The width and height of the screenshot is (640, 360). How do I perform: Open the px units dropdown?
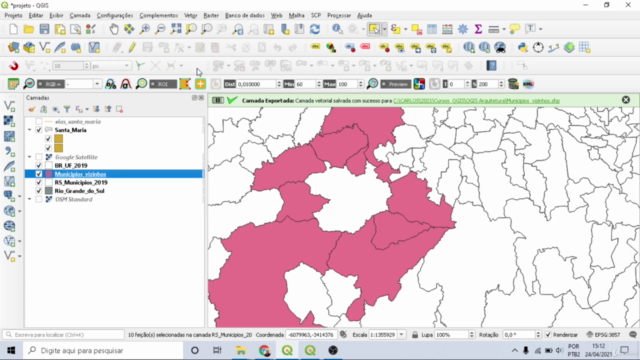coord(127,66)
